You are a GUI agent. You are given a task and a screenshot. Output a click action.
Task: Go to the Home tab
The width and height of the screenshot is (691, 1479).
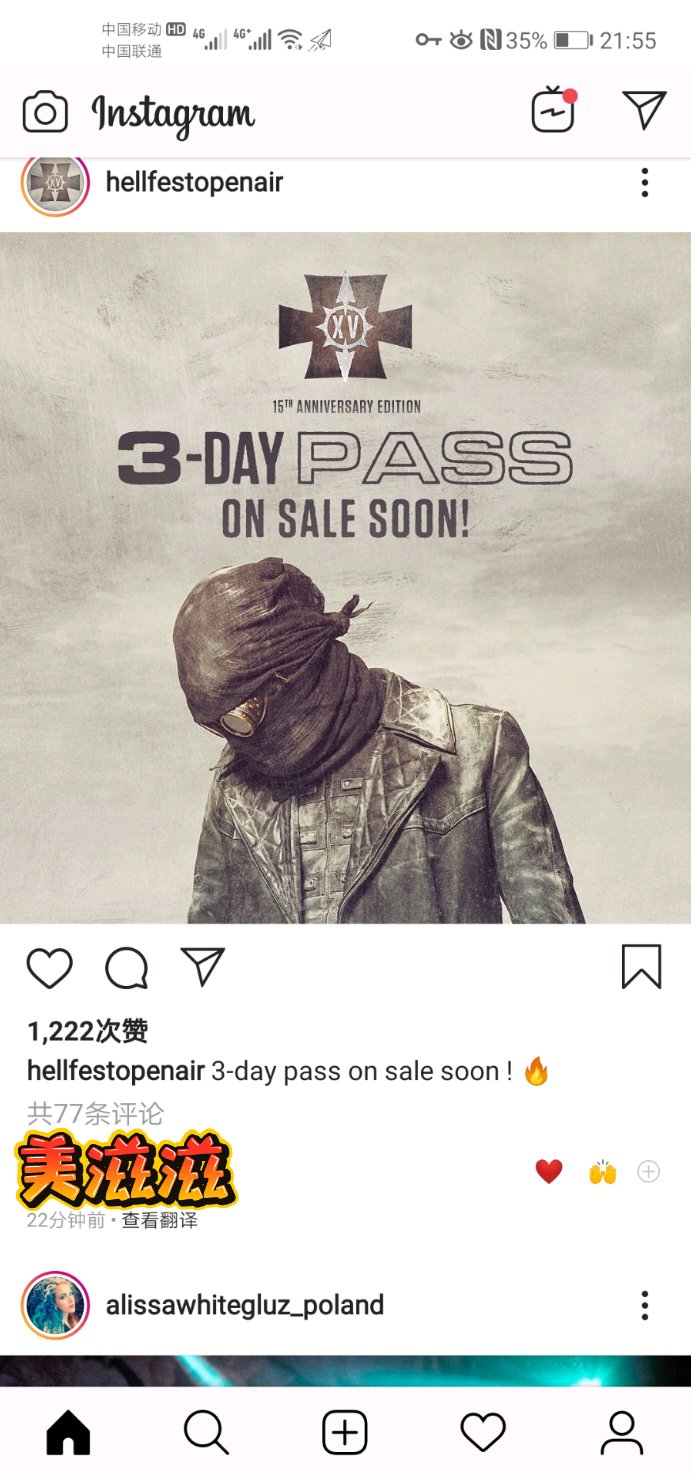68,1434
